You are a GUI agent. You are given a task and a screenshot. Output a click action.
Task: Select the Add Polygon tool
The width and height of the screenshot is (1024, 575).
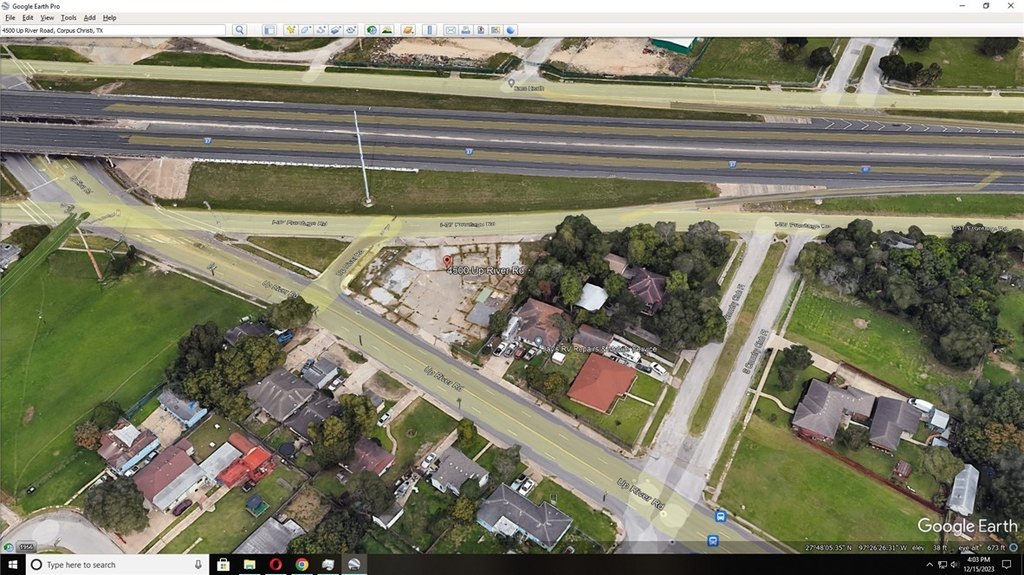point(305,30)
